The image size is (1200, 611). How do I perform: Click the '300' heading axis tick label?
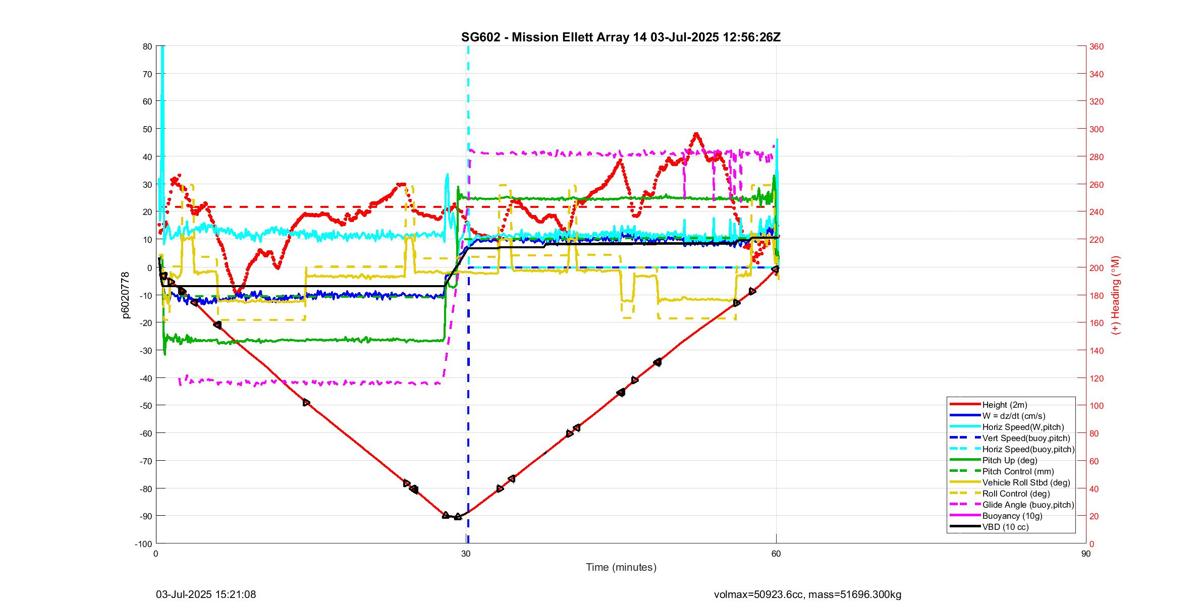[1097, 129]
